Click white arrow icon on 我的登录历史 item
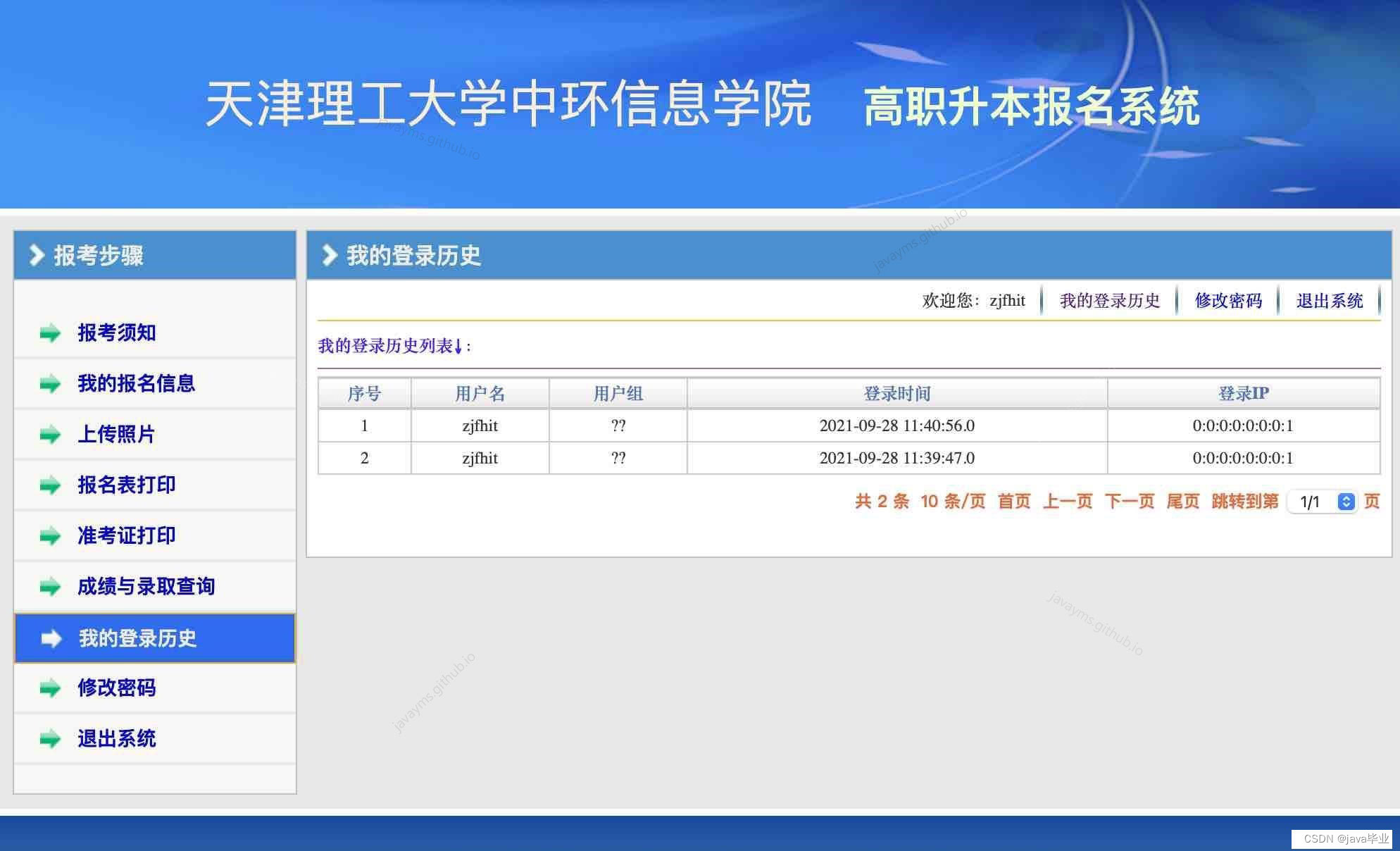Viewport: 1400px width, 851px height. 51,638
